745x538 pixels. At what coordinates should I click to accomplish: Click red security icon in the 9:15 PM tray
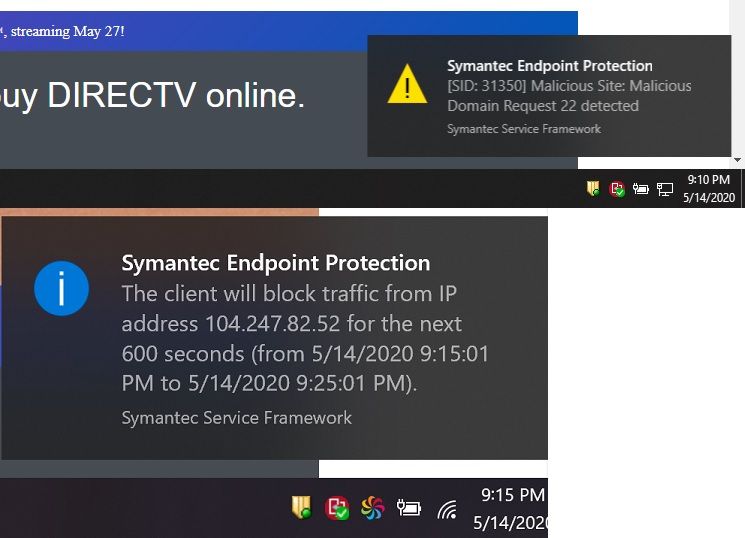pyautogui.click(x=337, y=508)
